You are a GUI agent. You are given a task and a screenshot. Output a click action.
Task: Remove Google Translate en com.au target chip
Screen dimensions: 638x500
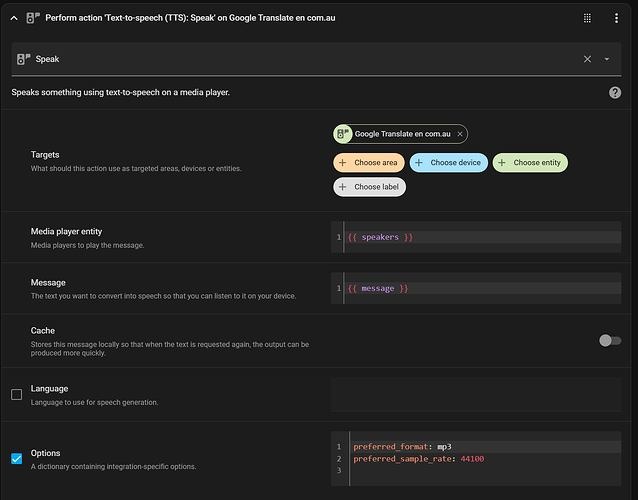[x=460, y=134]
